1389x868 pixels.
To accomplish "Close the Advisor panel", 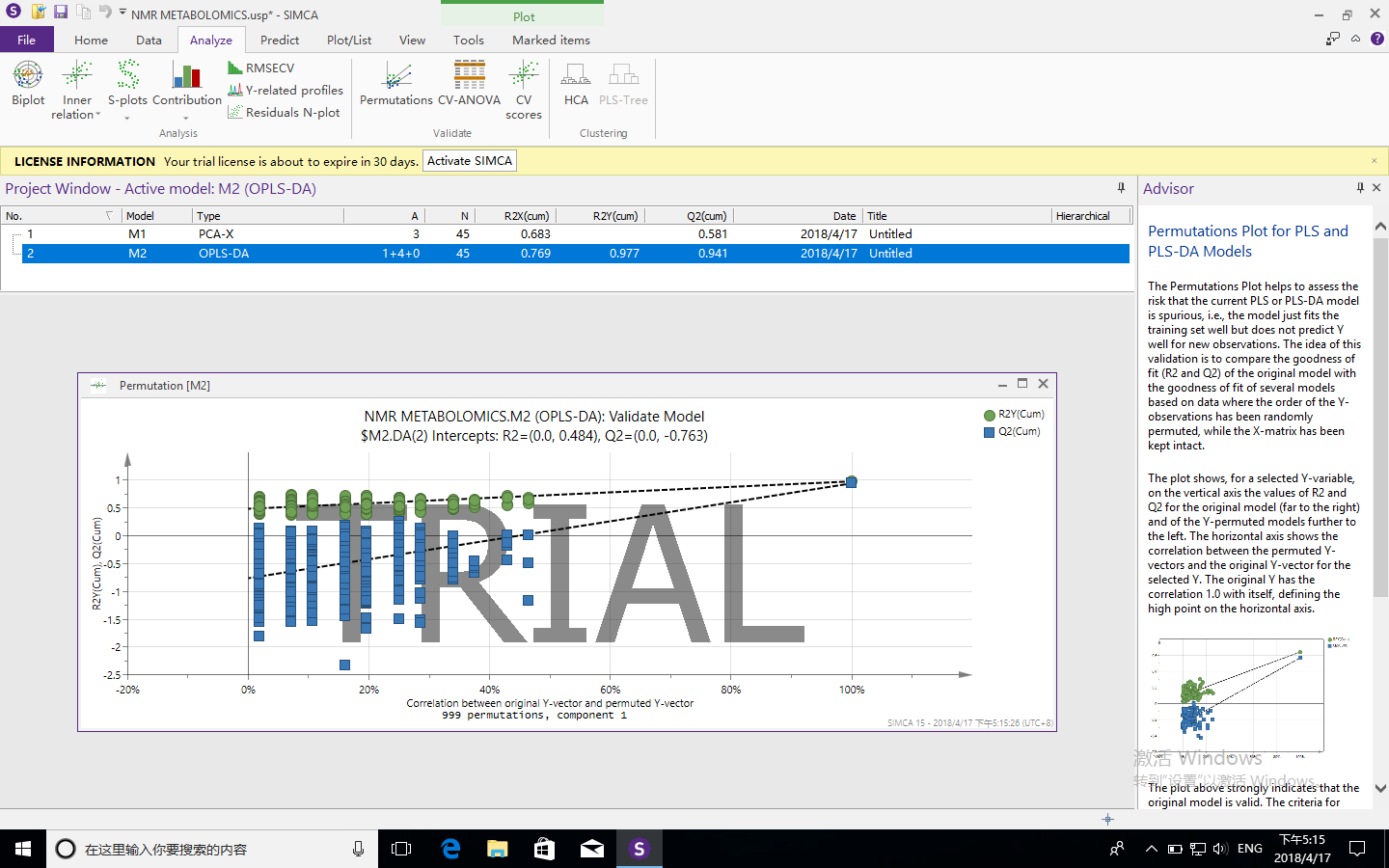I will point(1376,188).
